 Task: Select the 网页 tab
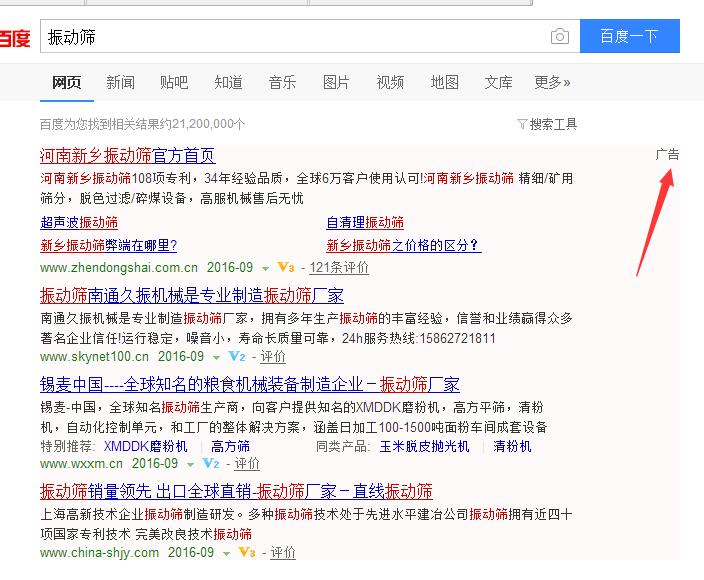[x=66, y=83]
